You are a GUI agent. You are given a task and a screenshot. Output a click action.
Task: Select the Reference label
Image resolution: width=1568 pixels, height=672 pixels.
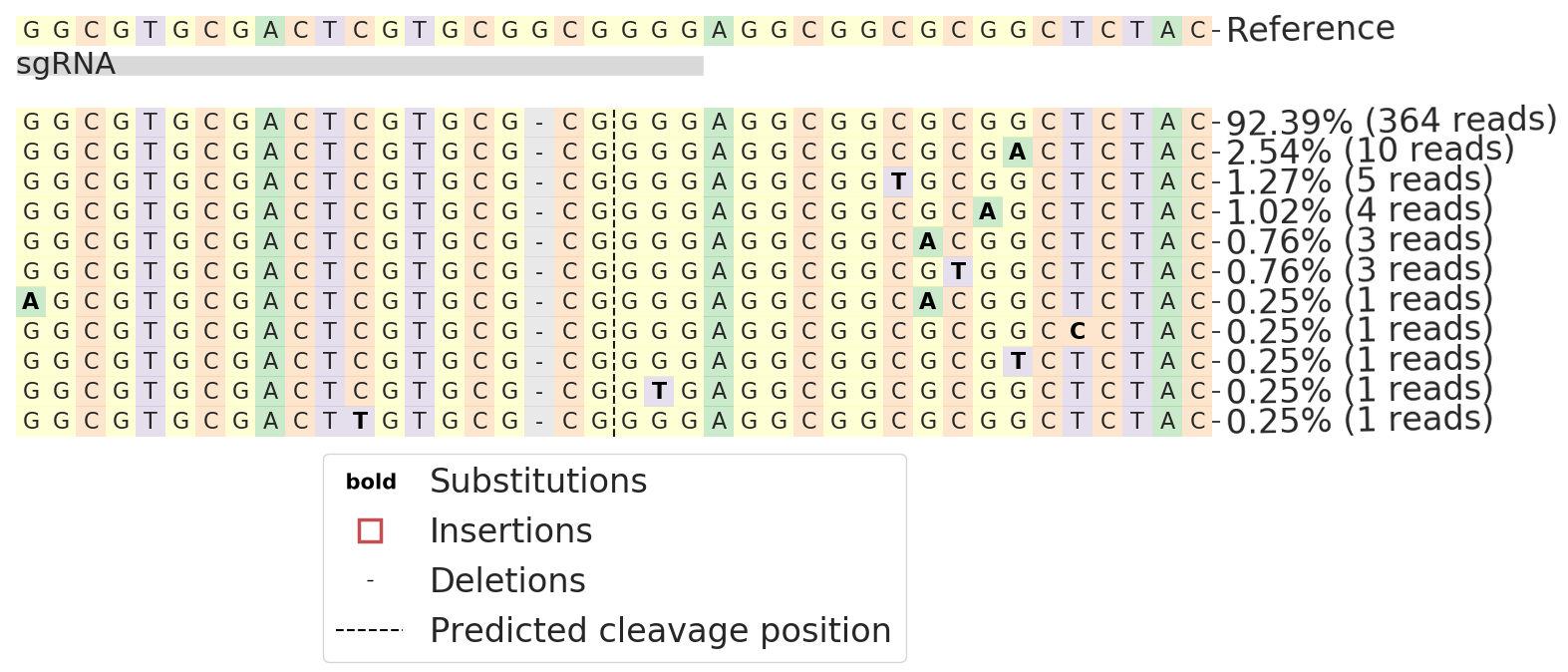click(1310, 30)
